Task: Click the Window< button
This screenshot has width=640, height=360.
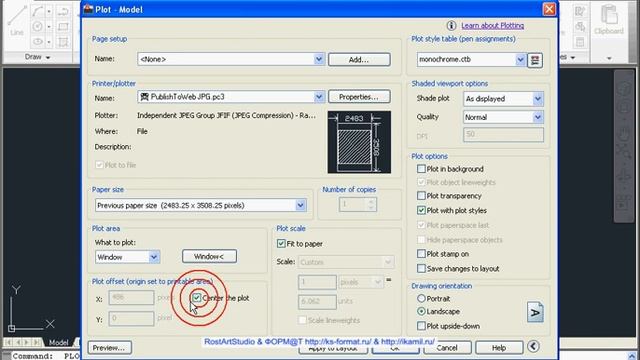Action: [209, 256]
